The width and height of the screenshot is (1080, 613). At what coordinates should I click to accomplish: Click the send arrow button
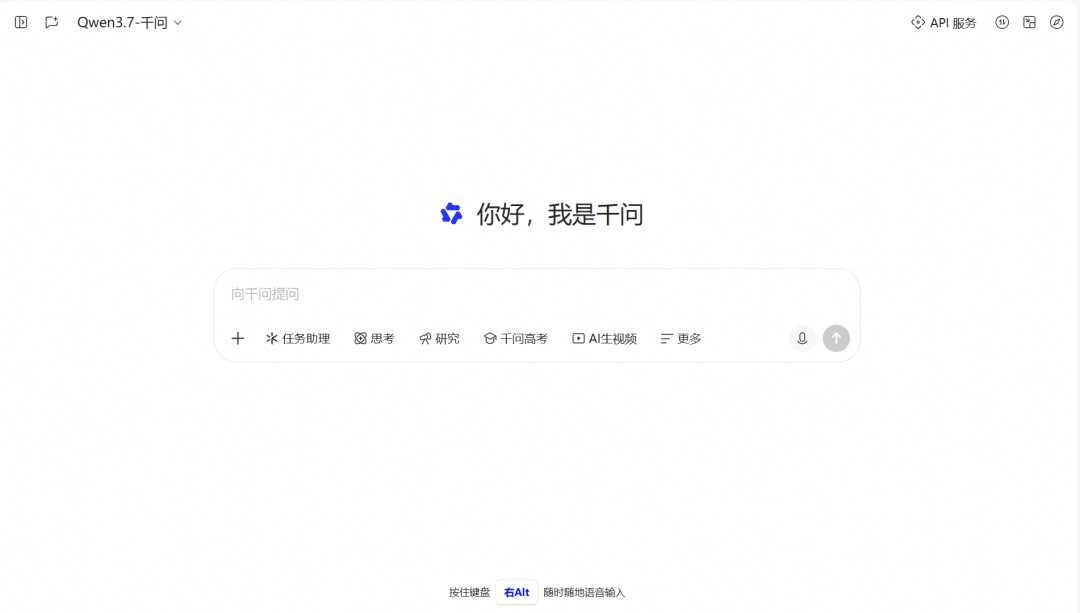836,338
